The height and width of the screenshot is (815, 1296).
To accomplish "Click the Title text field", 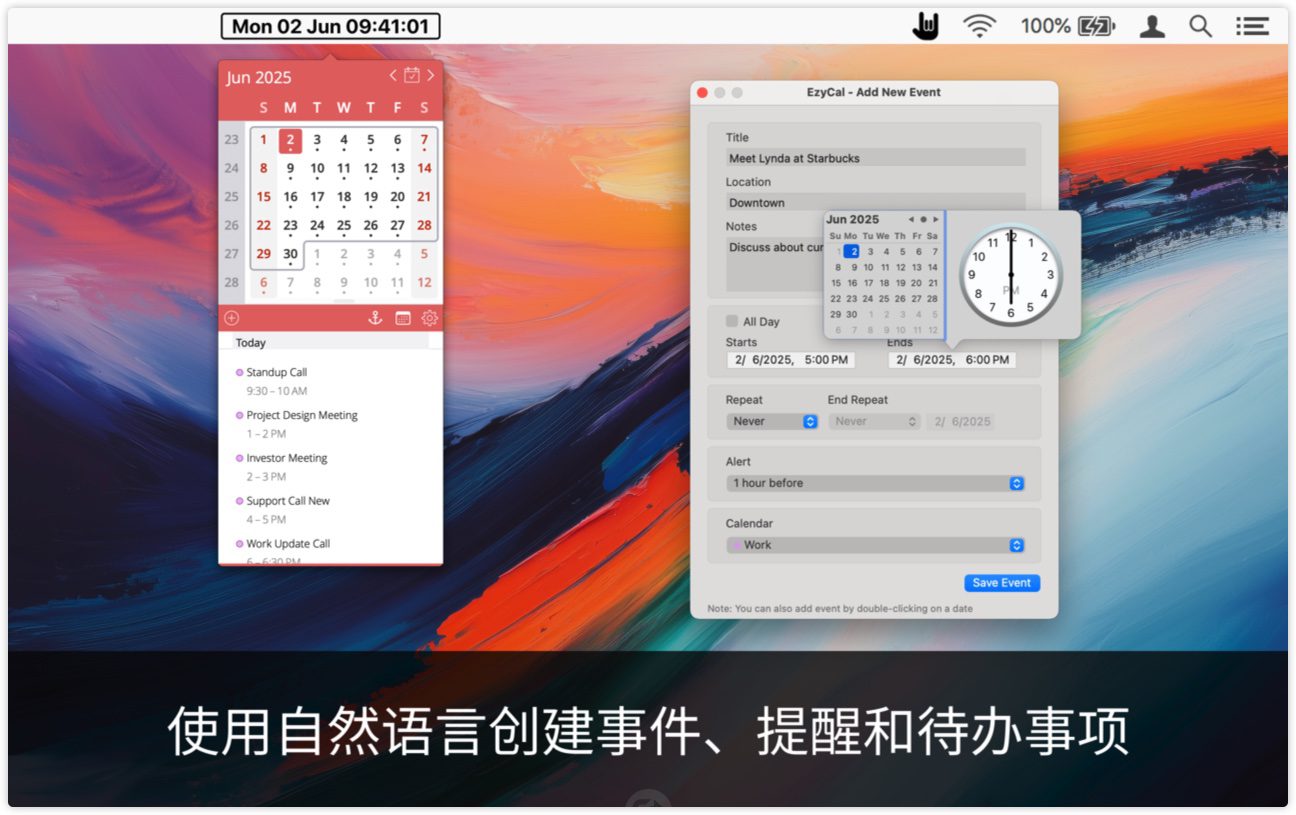I will tap(875, 158).
